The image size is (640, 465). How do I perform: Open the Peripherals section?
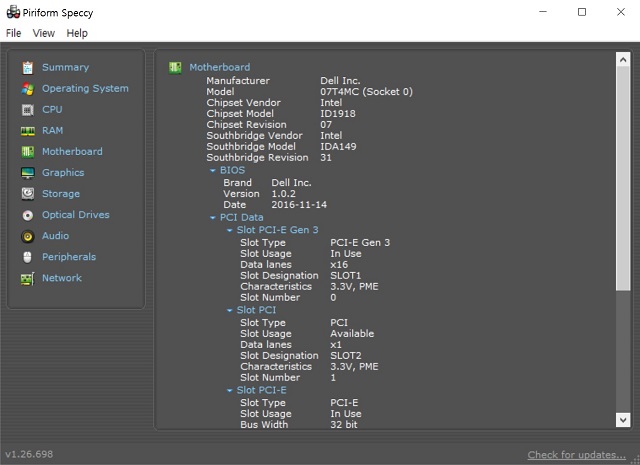[x=69, y=257]
